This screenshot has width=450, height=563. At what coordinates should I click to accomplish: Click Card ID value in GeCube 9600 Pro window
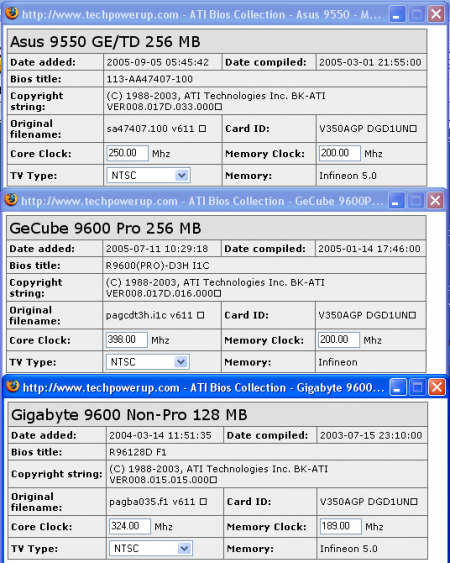coord(367,315)
